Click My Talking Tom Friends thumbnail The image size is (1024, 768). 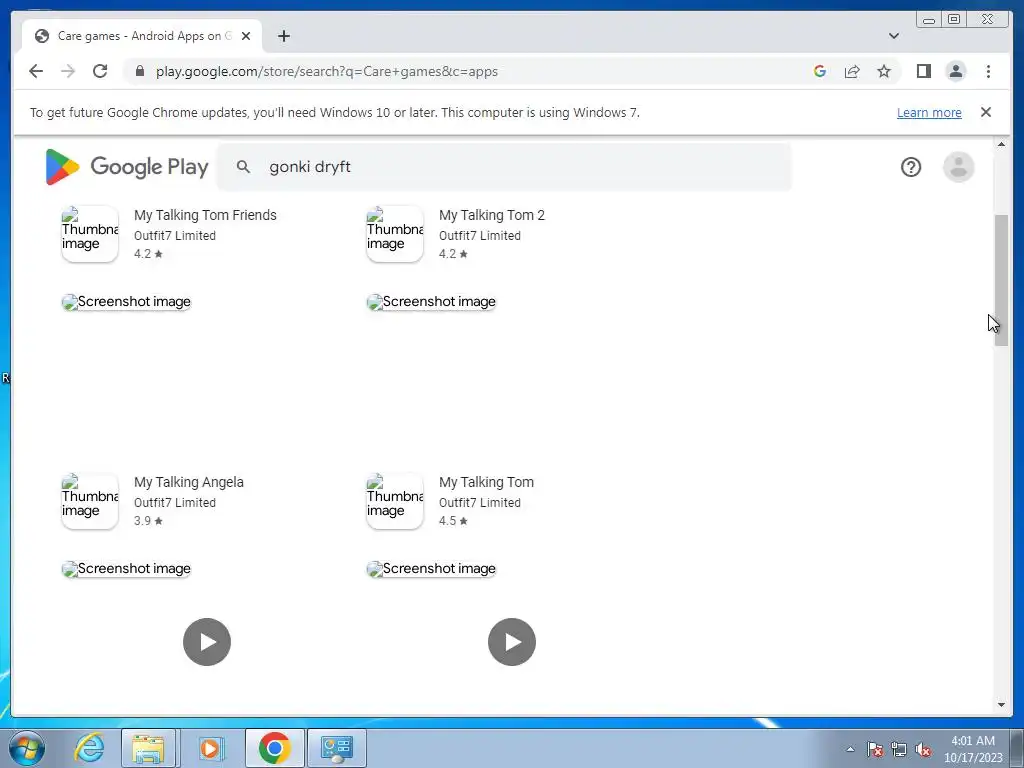[x=90, y=234]
